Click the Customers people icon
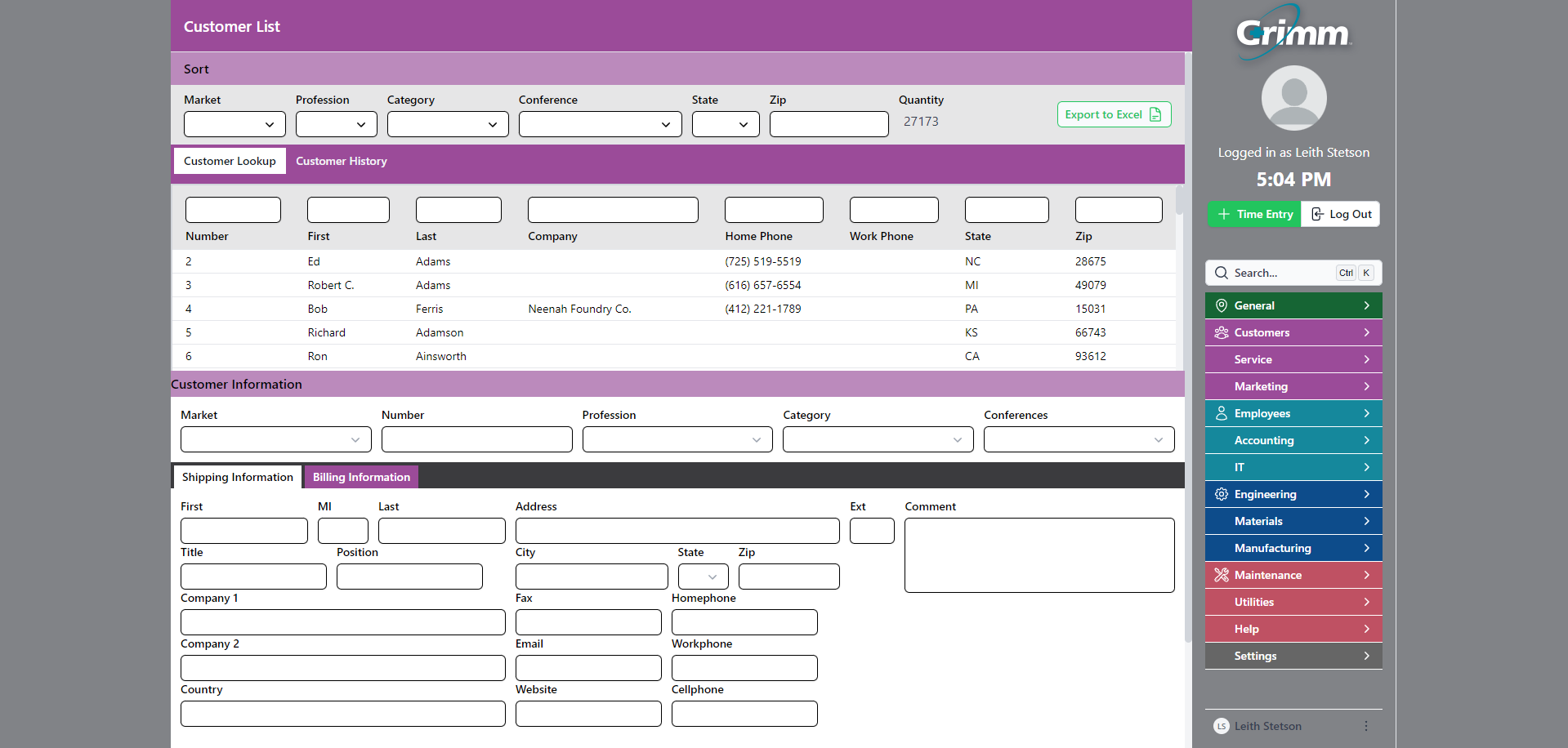This screenshot has width=1568, height=748. 1222,332
